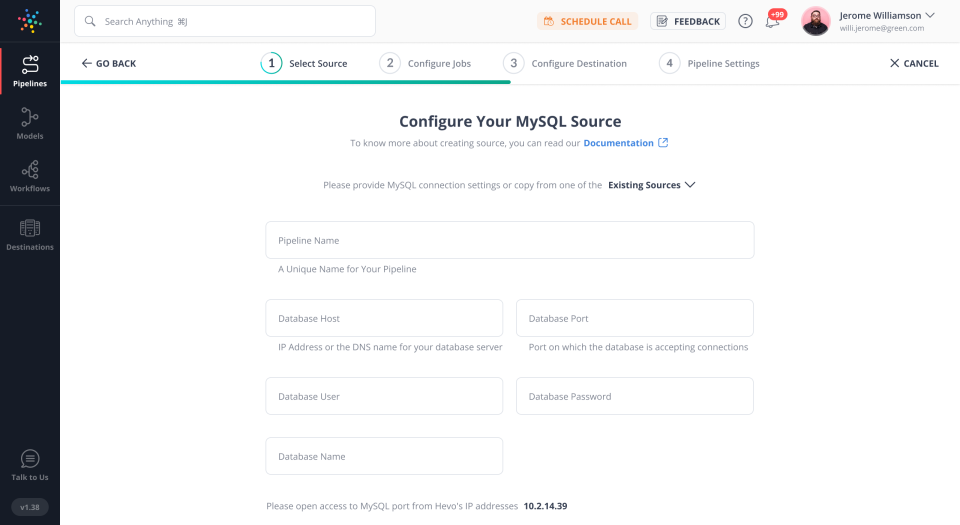960x525 pixels.
Task: Click Go Back
Action: (x=109, y=64)
